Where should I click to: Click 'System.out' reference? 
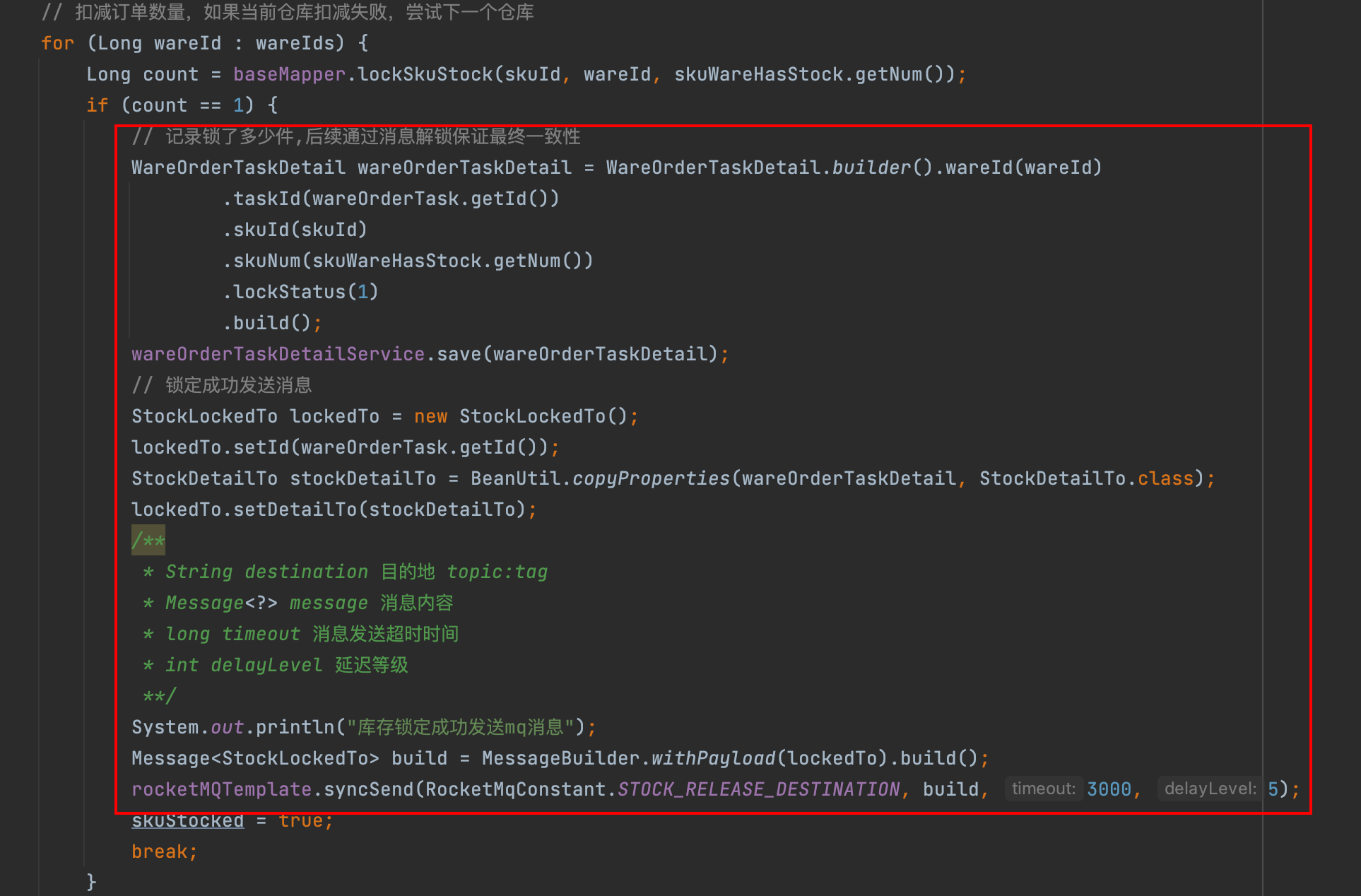(187, 727)
